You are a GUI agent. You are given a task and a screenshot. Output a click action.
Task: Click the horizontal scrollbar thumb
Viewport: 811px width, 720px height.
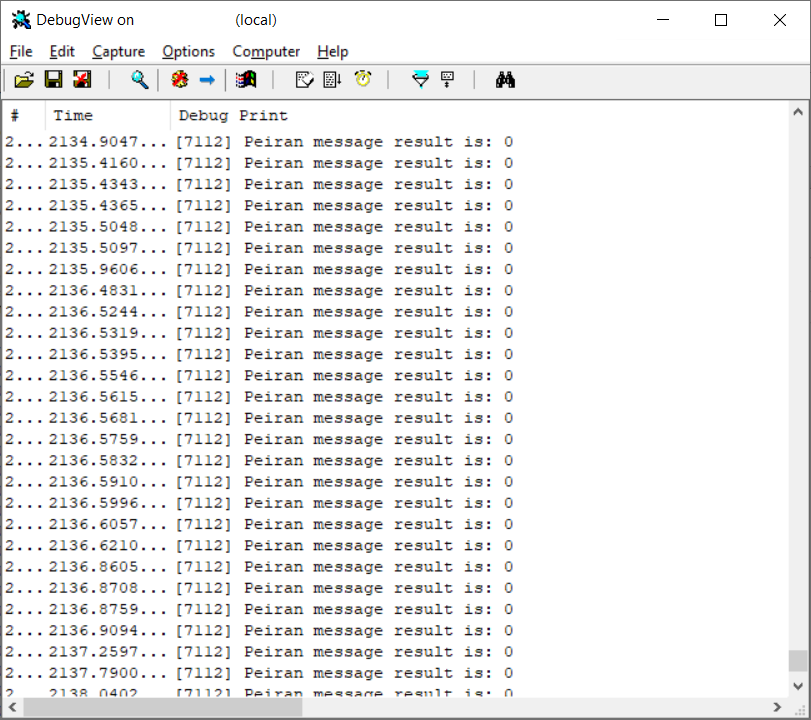click(160, 706)
